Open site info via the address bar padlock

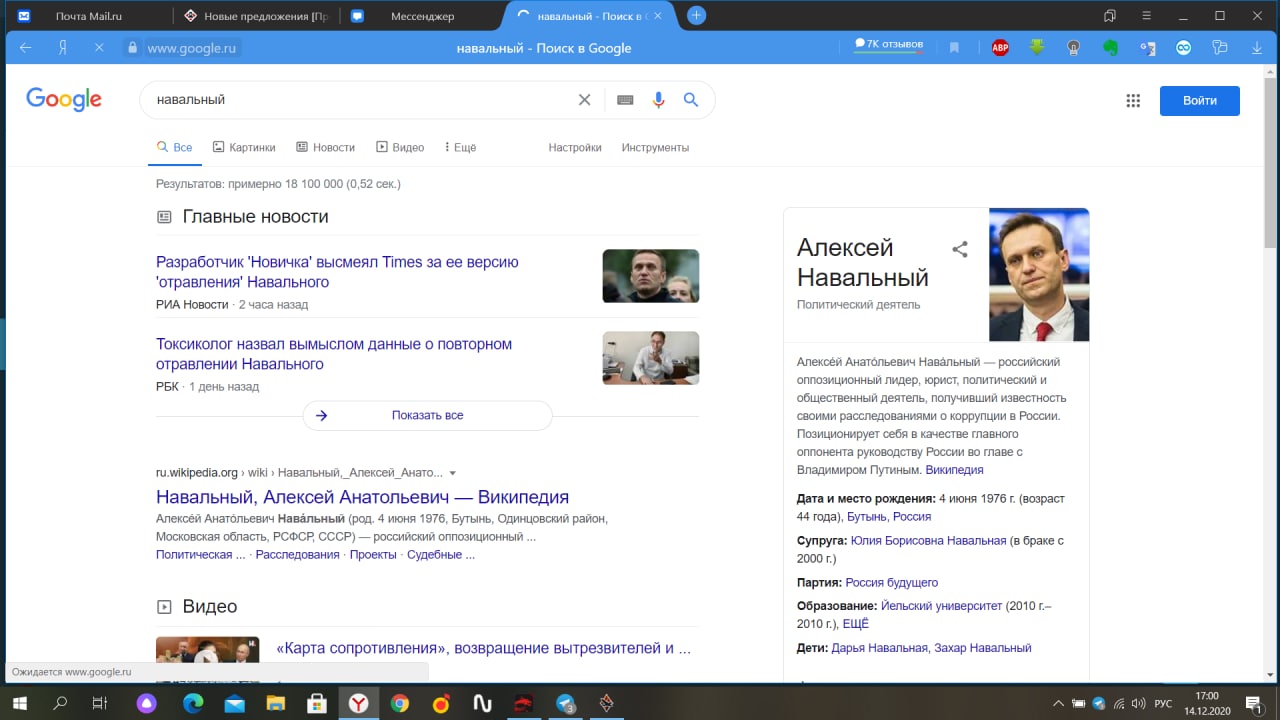tap(132, 47)
